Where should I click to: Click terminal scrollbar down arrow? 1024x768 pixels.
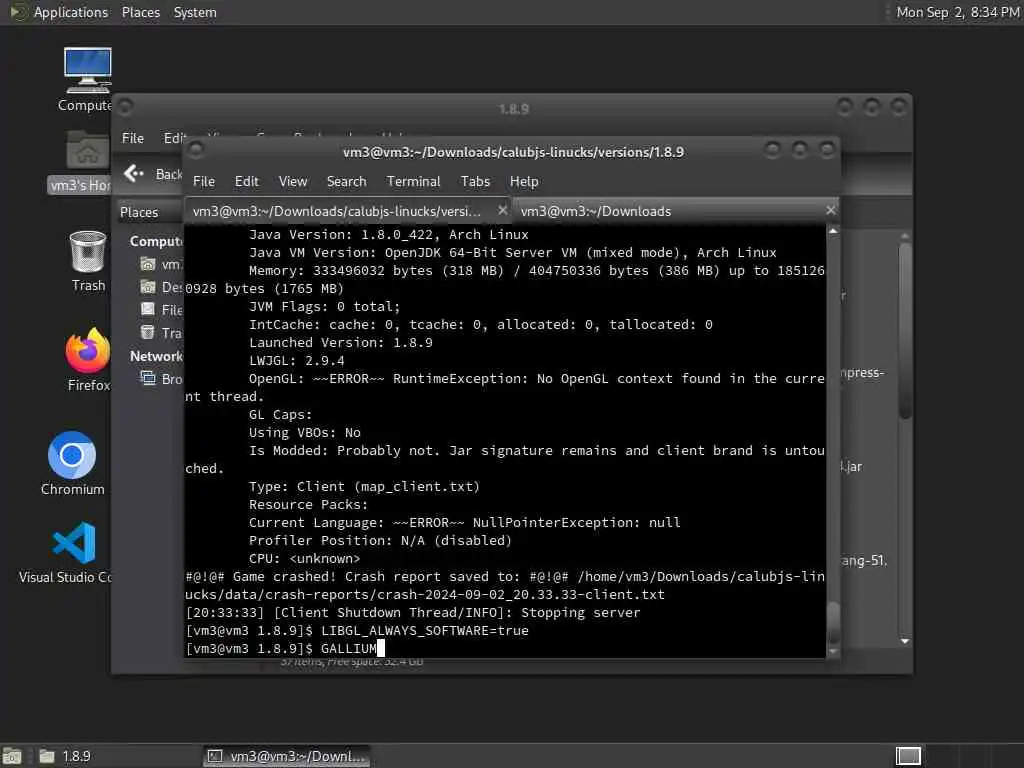coord(833,651)
